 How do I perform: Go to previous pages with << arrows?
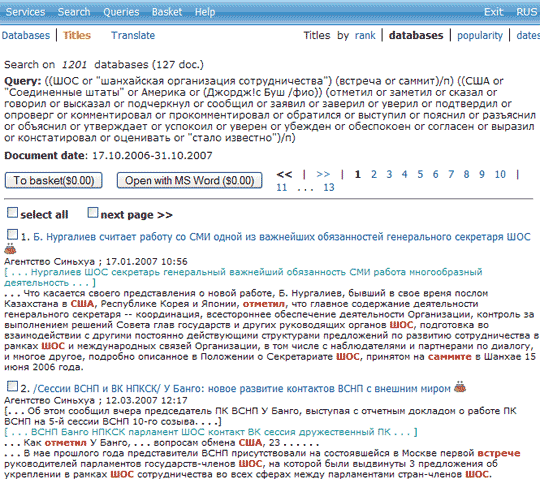[284, 174]
